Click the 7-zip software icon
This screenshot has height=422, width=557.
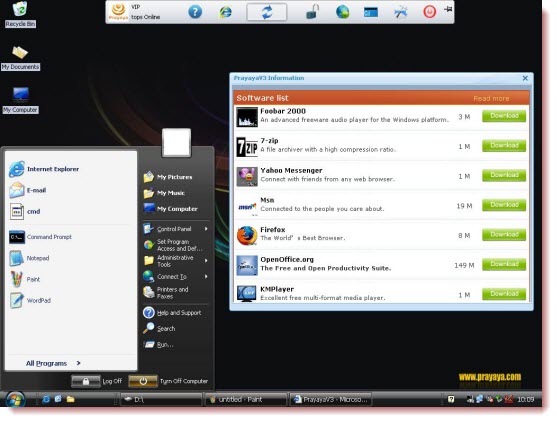(x=247, y=146)
